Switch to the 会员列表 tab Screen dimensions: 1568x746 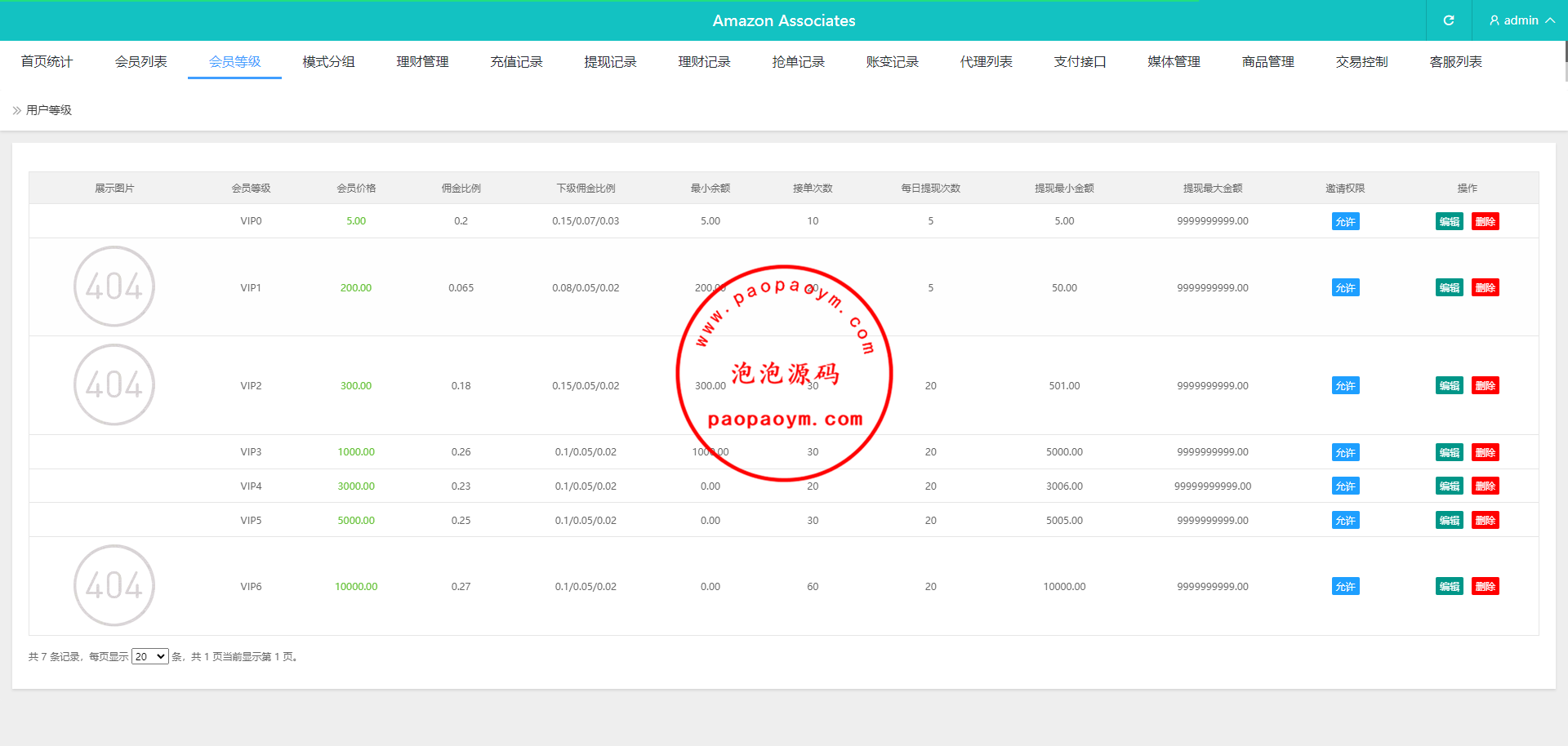(140, 62)
